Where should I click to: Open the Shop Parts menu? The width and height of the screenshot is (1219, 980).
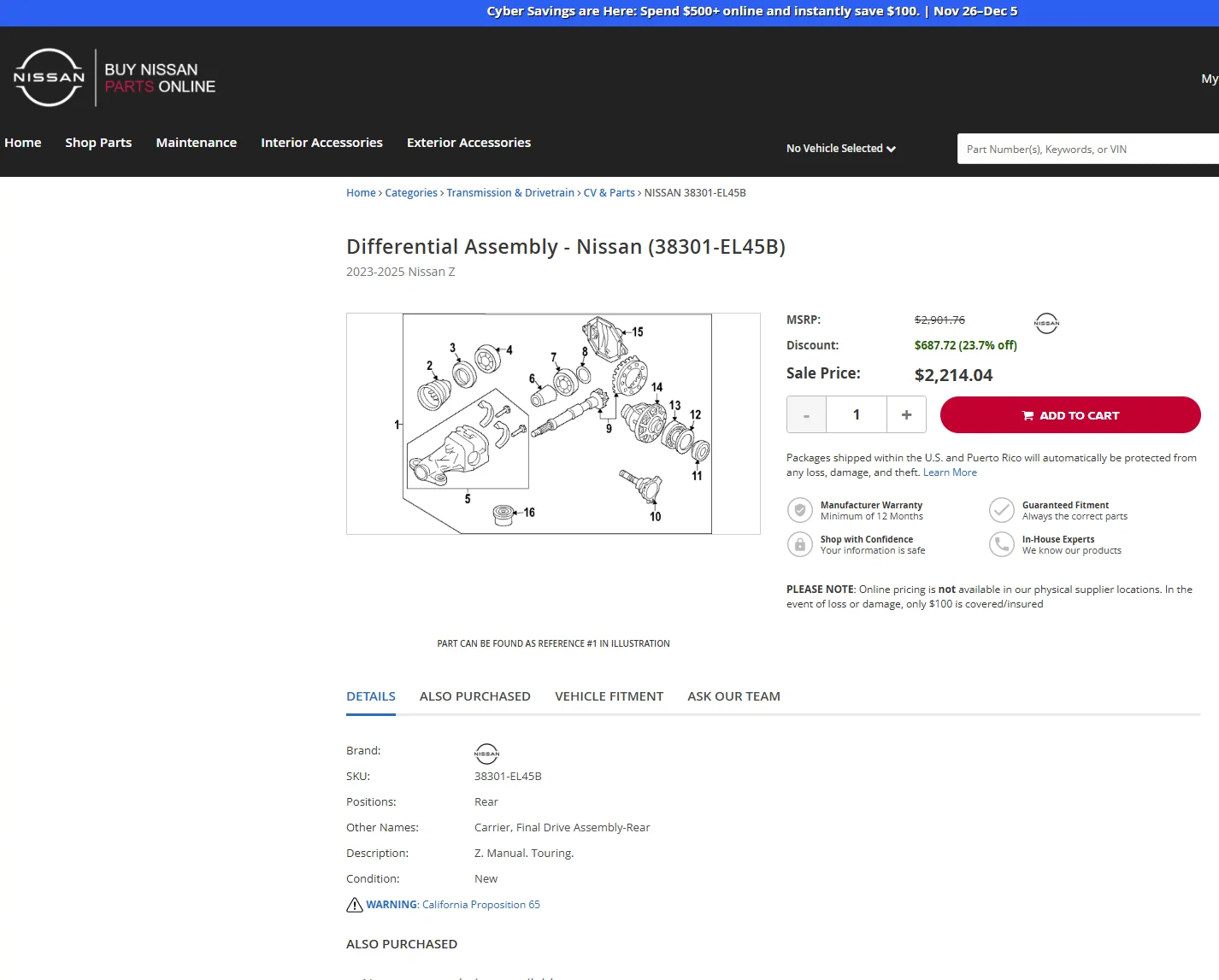pyautogui.click(x=98, y=143)
